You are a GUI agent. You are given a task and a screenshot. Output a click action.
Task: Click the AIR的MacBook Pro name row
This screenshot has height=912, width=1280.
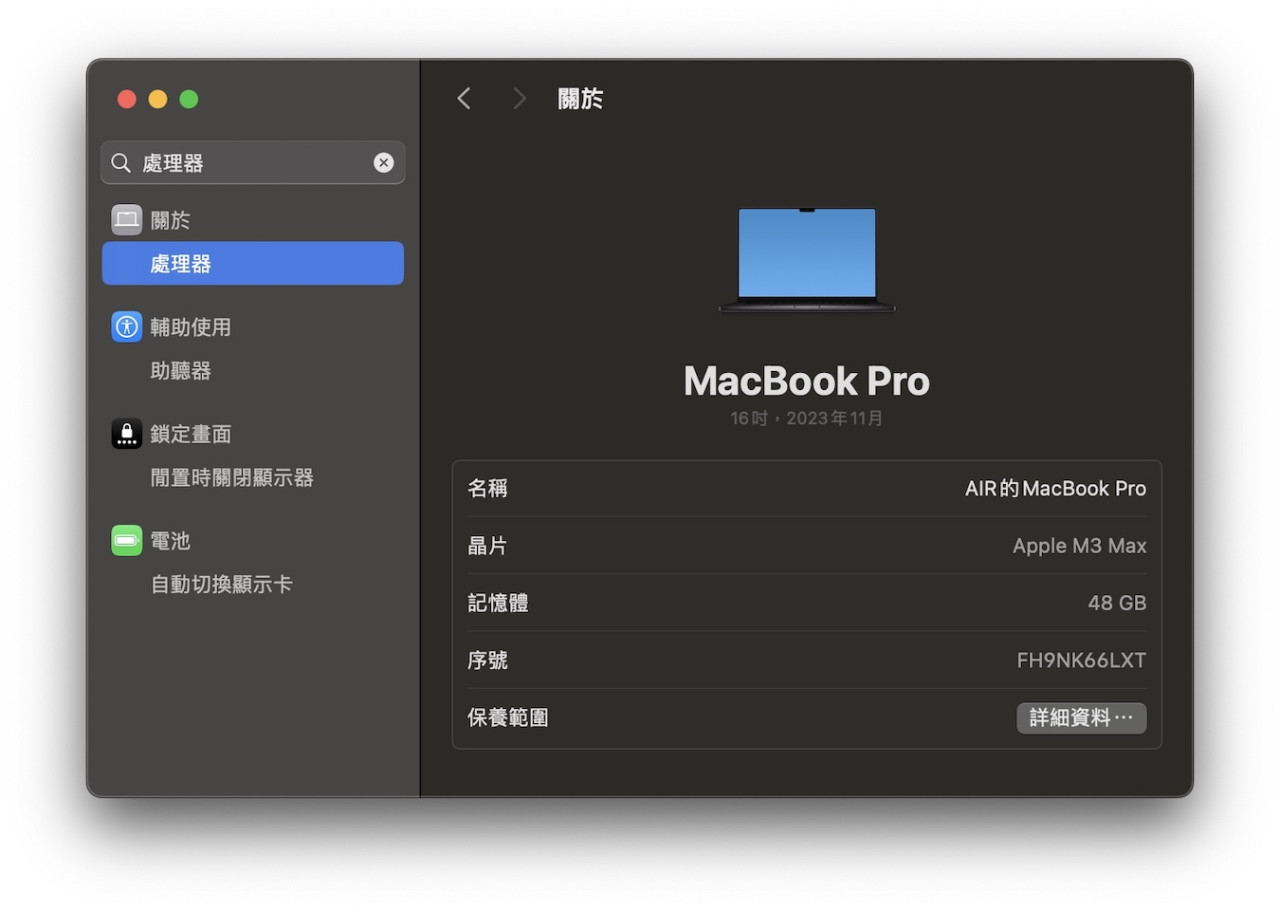[x=806, y=488]
